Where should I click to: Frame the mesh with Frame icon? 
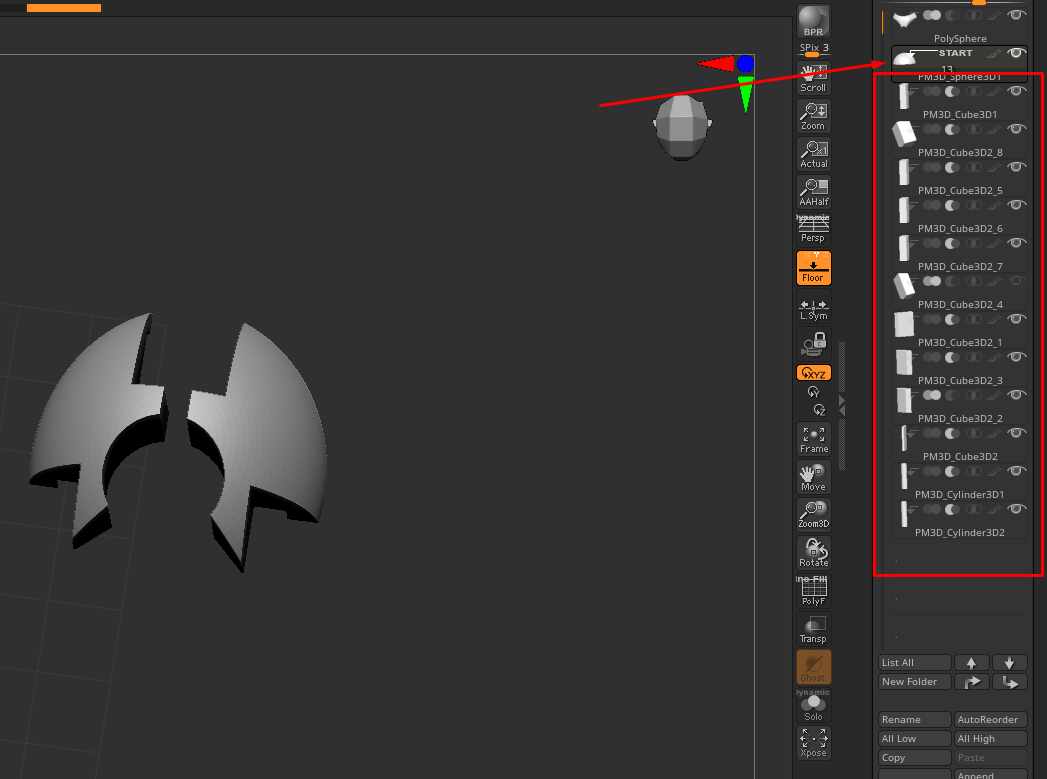click(x=813, y=439)
